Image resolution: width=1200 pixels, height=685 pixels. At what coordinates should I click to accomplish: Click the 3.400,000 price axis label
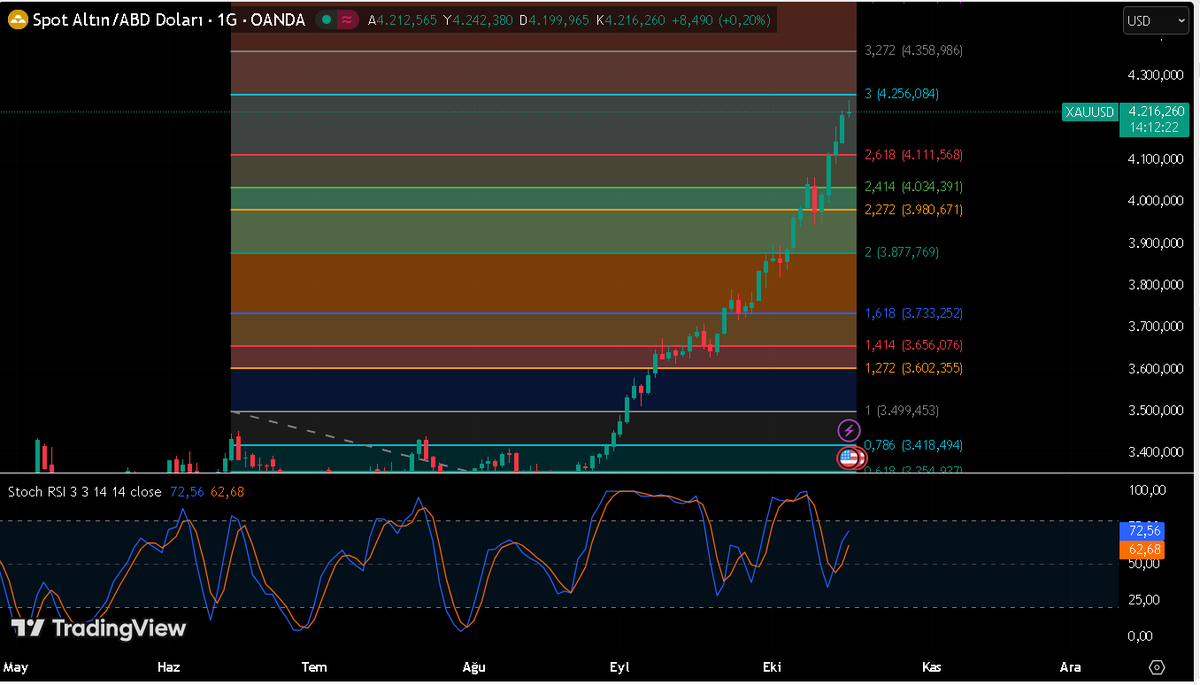click(1157, 452)
